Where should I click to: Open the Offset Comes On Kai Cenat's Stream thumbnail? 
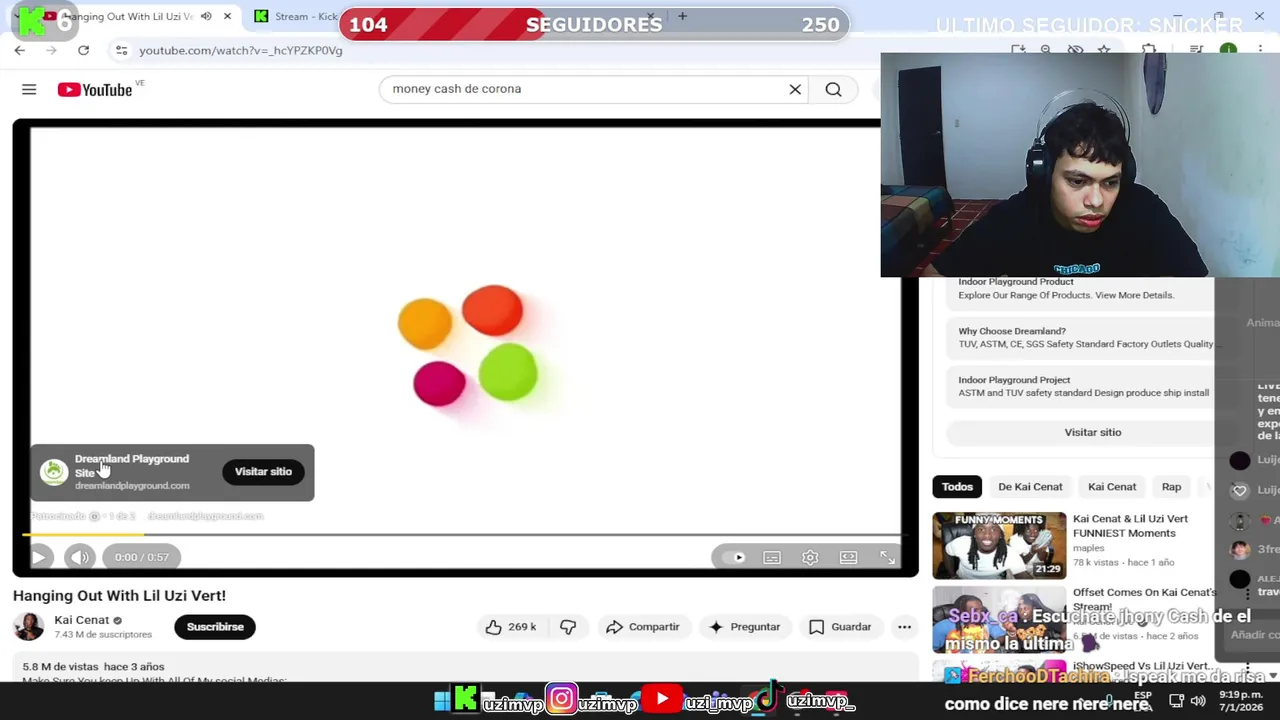click(999, 620)
